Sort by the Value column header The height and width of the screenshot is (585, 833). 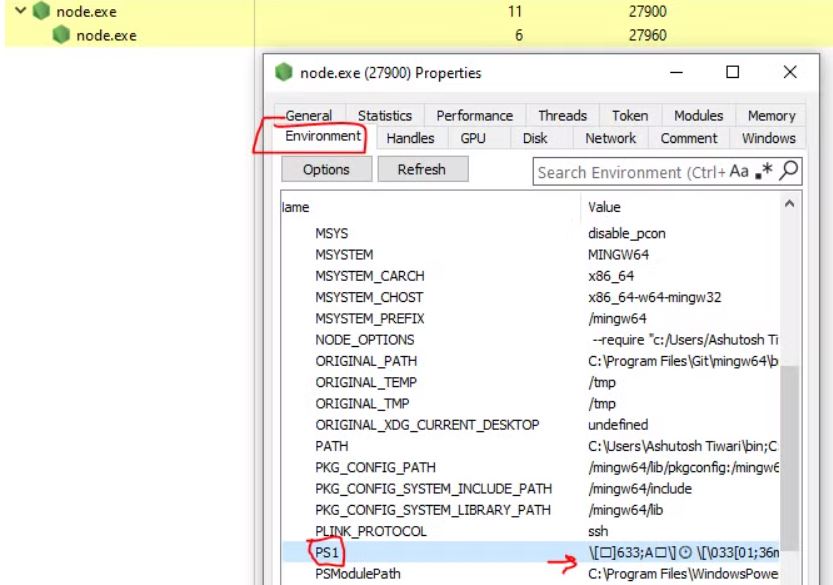[605, 207]
